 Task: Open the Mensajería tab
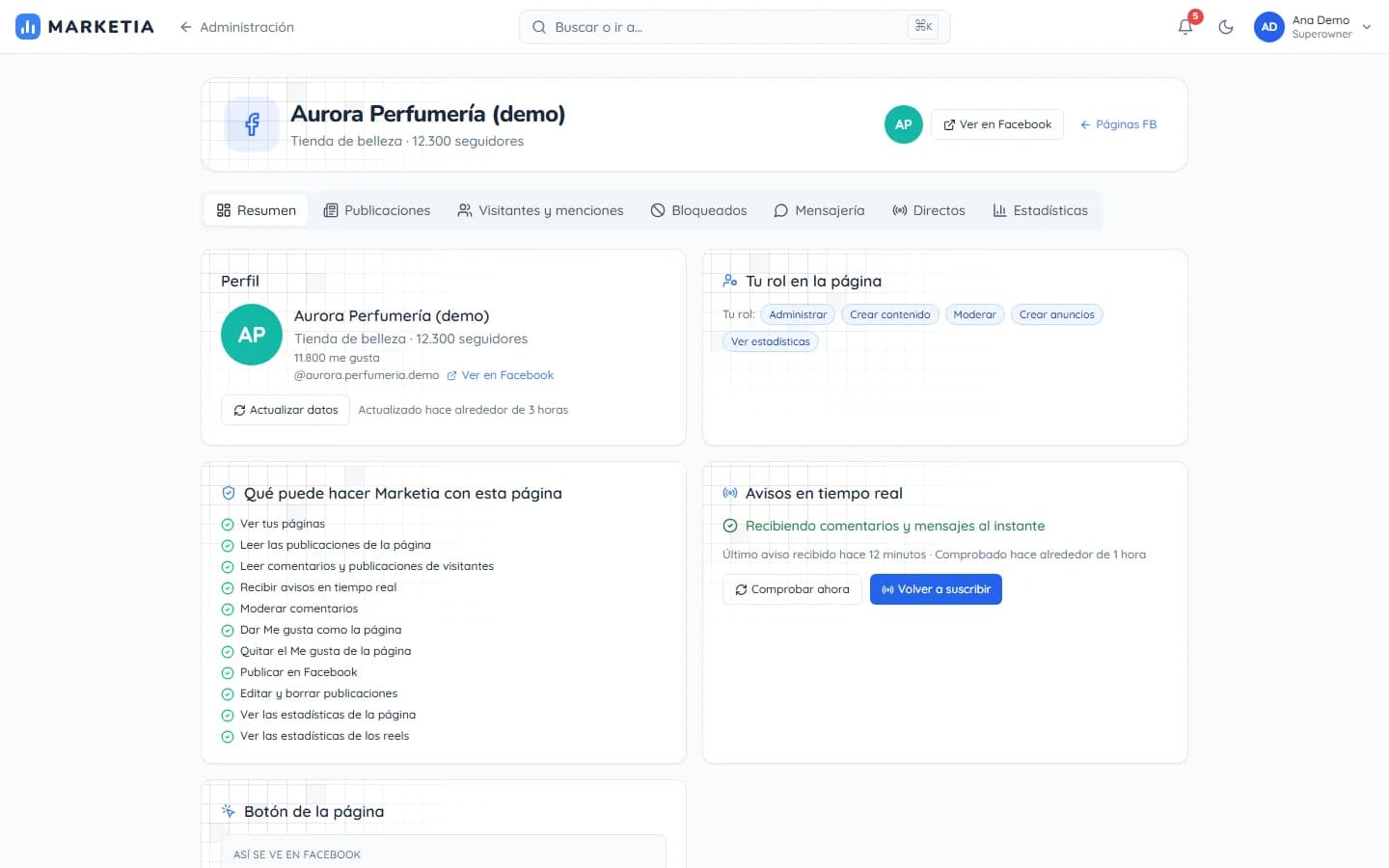click(x=819, y=210)
